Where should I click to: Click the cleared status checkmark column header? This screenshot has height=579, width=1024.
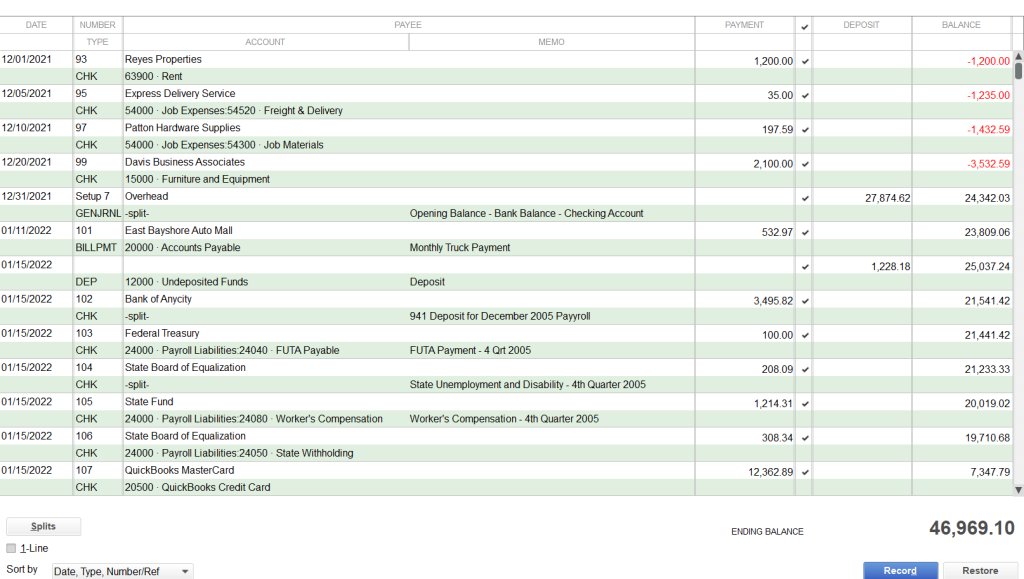(804, 25)
